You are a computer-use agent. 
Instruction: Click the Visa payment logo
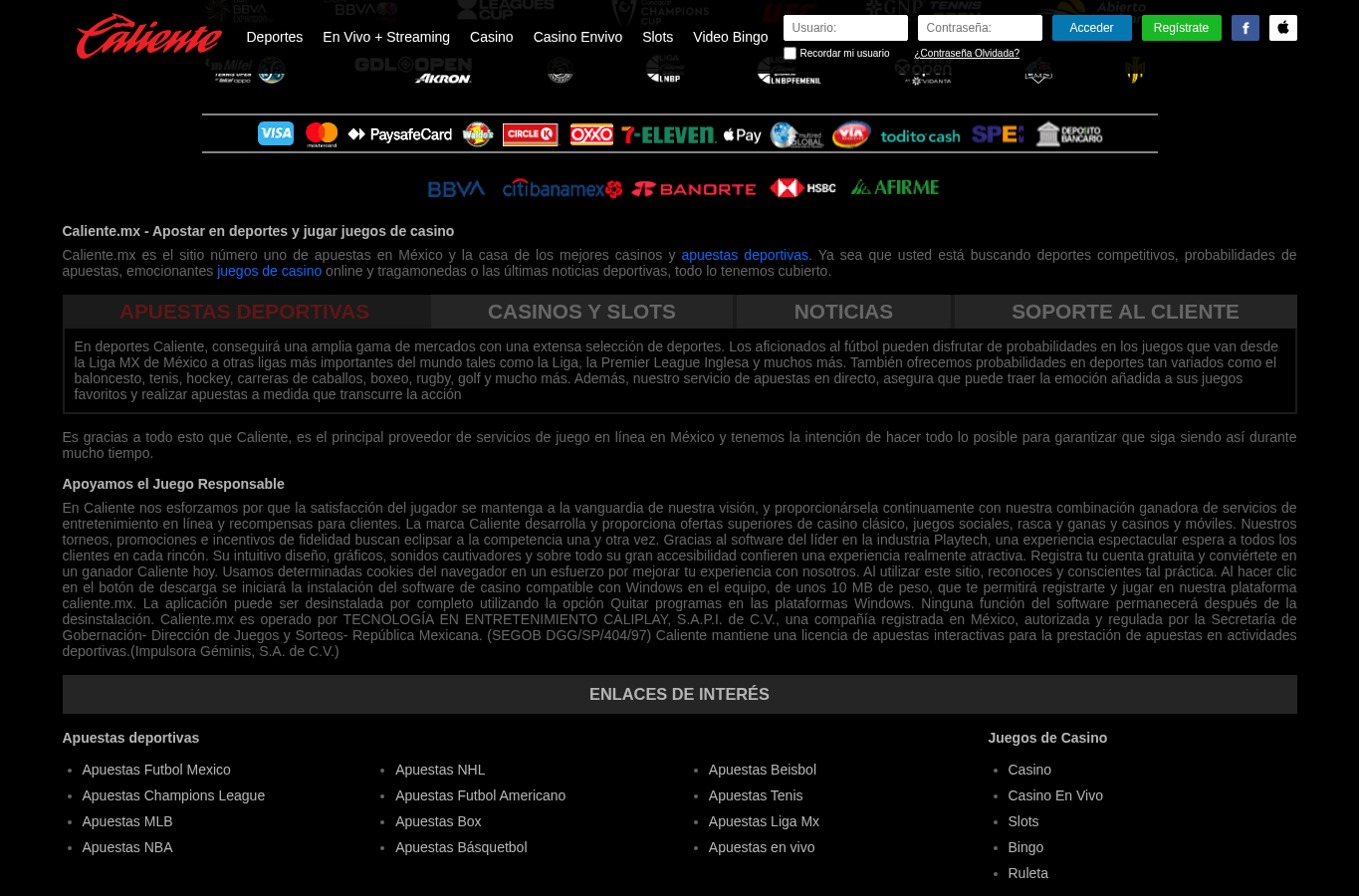pyautogui.click(x=276, y=133)
